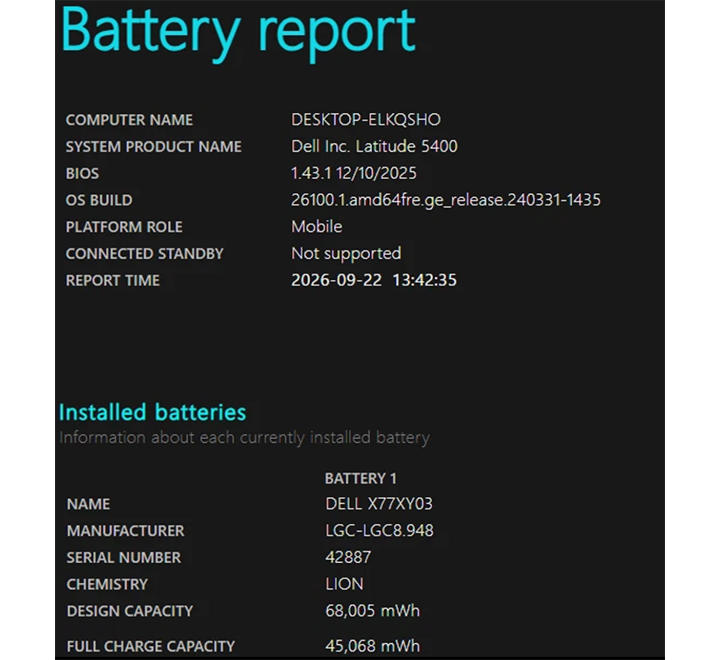Click the Battery report heading
720x660 pixels.
tap(238, 33)
